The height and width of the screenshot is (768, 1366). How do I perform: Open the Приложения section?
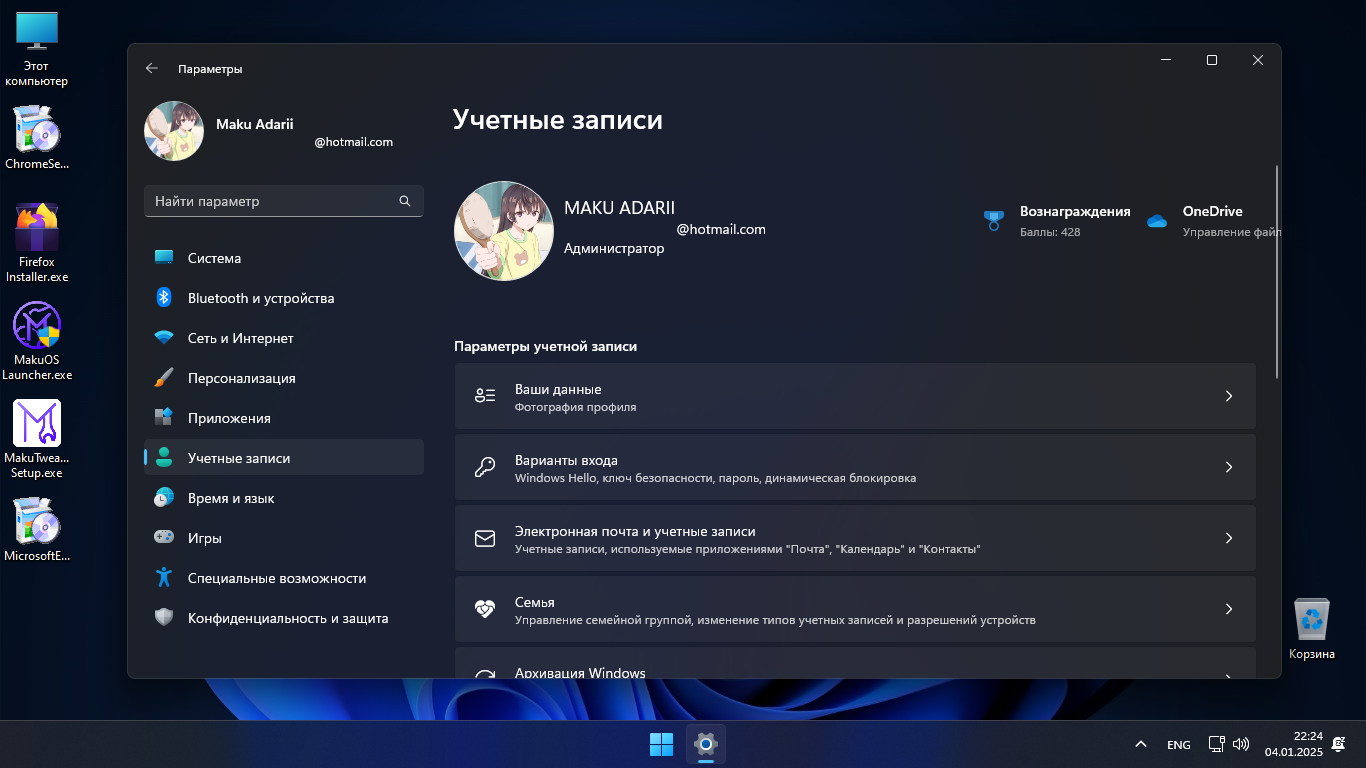pyautogui.click(x=284, y=418)
